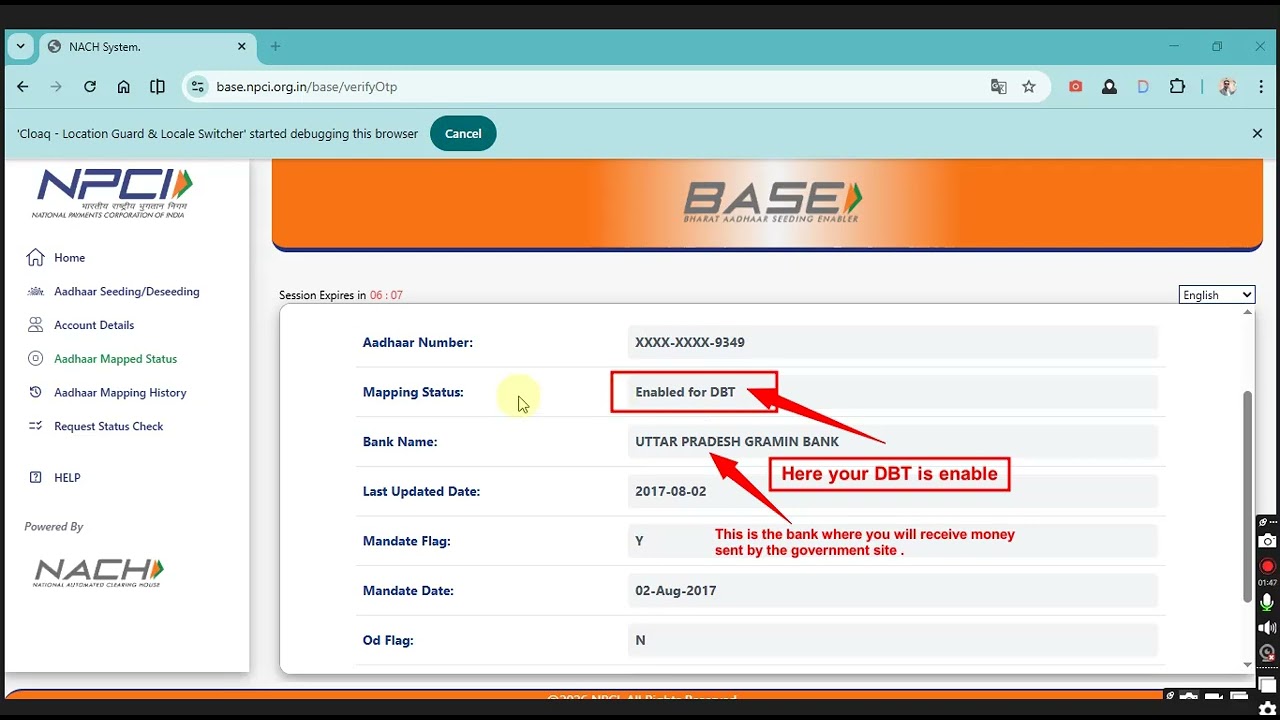Stop recording with the red button
This screenshot has width=1280, height=720.
pyautogui.click(x=1267, y=566)
